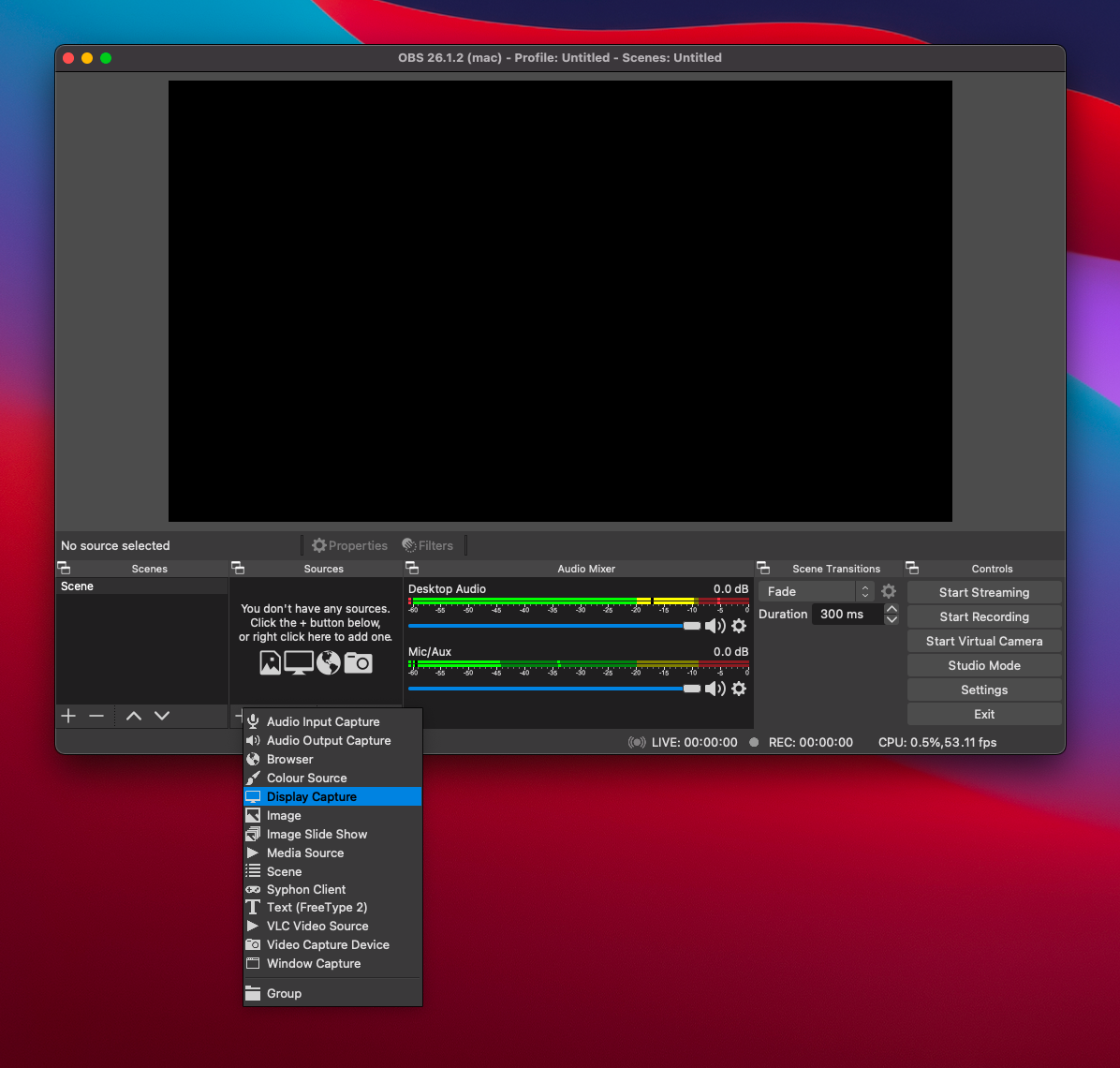Mute Desktop Audio speaker
Viewport: 1120px width, 1068px height.
coord(715,626)
